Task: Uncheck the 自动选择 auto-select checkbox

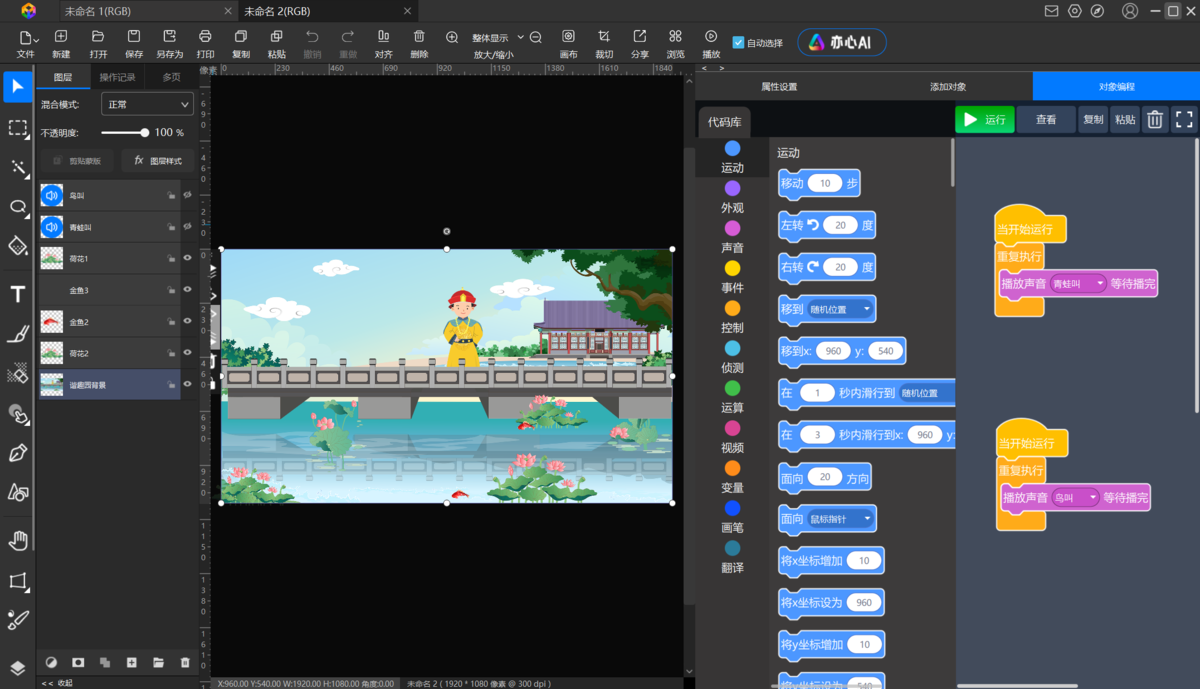Action: 738,43
